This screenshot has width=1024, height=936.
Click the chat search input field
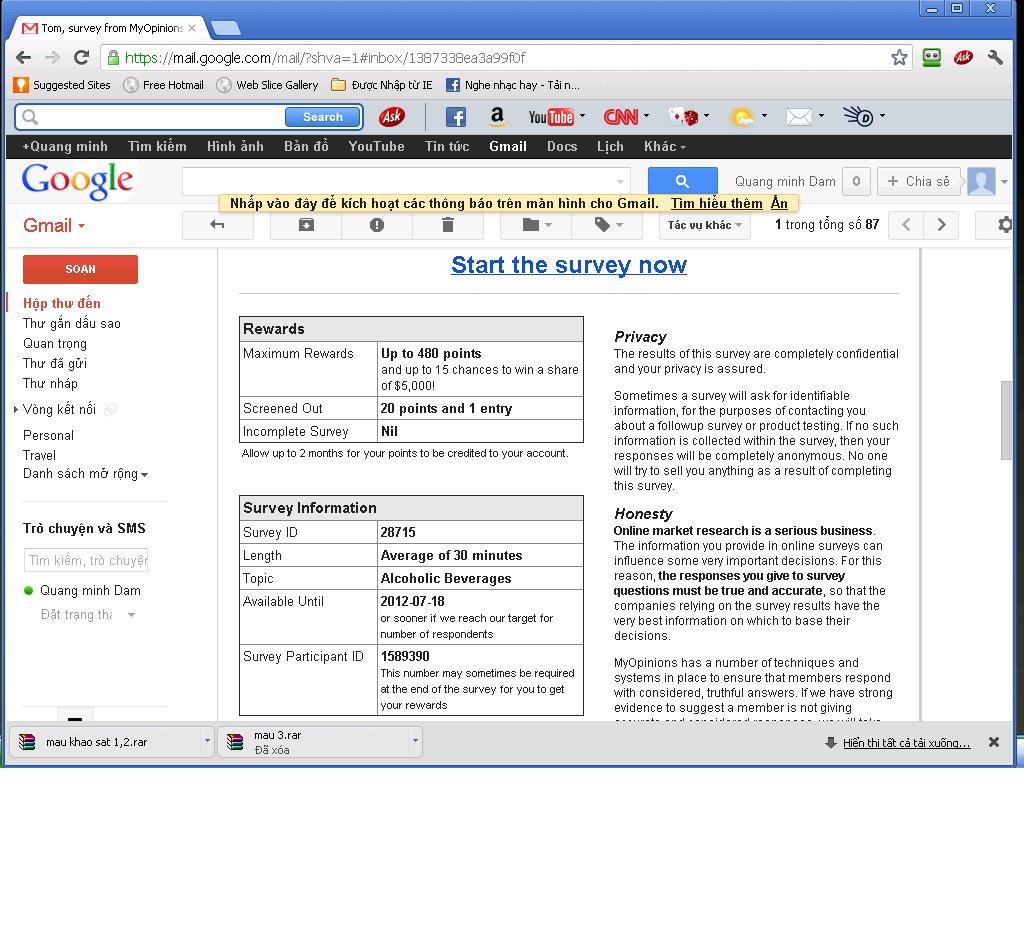(86, 560)
